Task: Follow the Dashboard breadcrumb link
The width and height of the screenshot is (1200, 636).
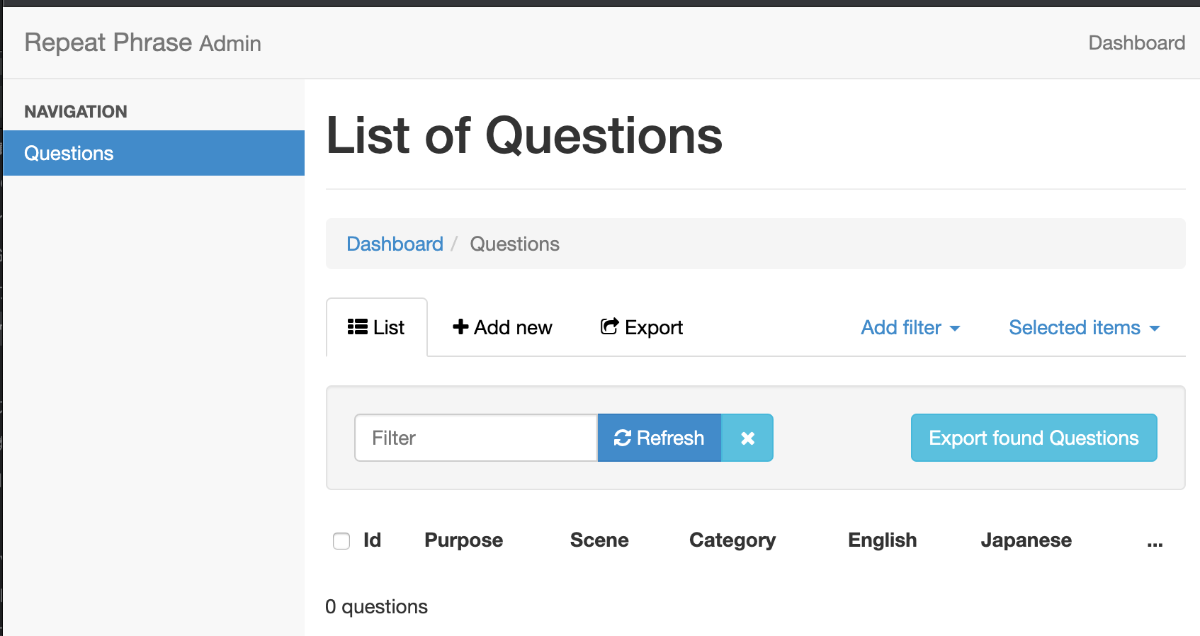Action: (x=394, y=244)
